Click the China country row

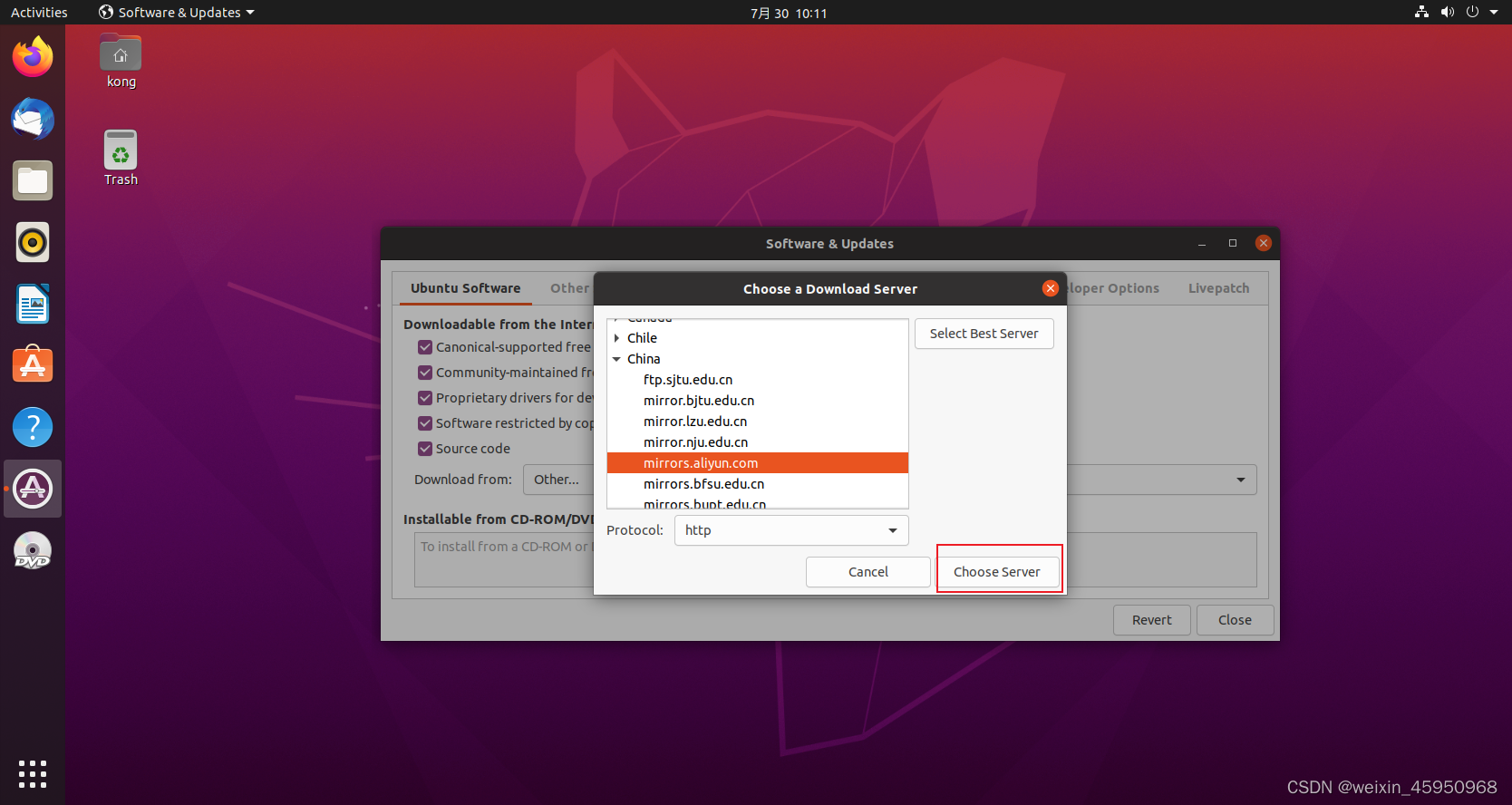(758, 359)
